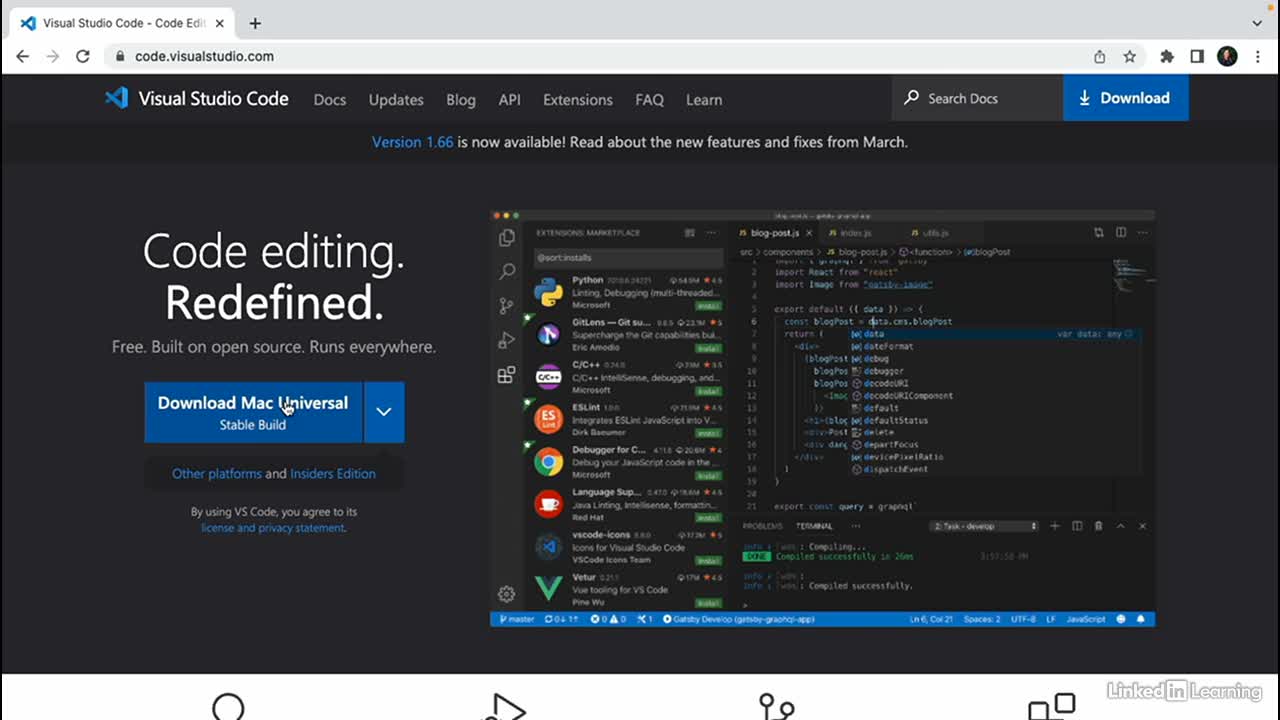
Task: Click the address bar URL code.visualstudio.com
Action: coord(205,57)
